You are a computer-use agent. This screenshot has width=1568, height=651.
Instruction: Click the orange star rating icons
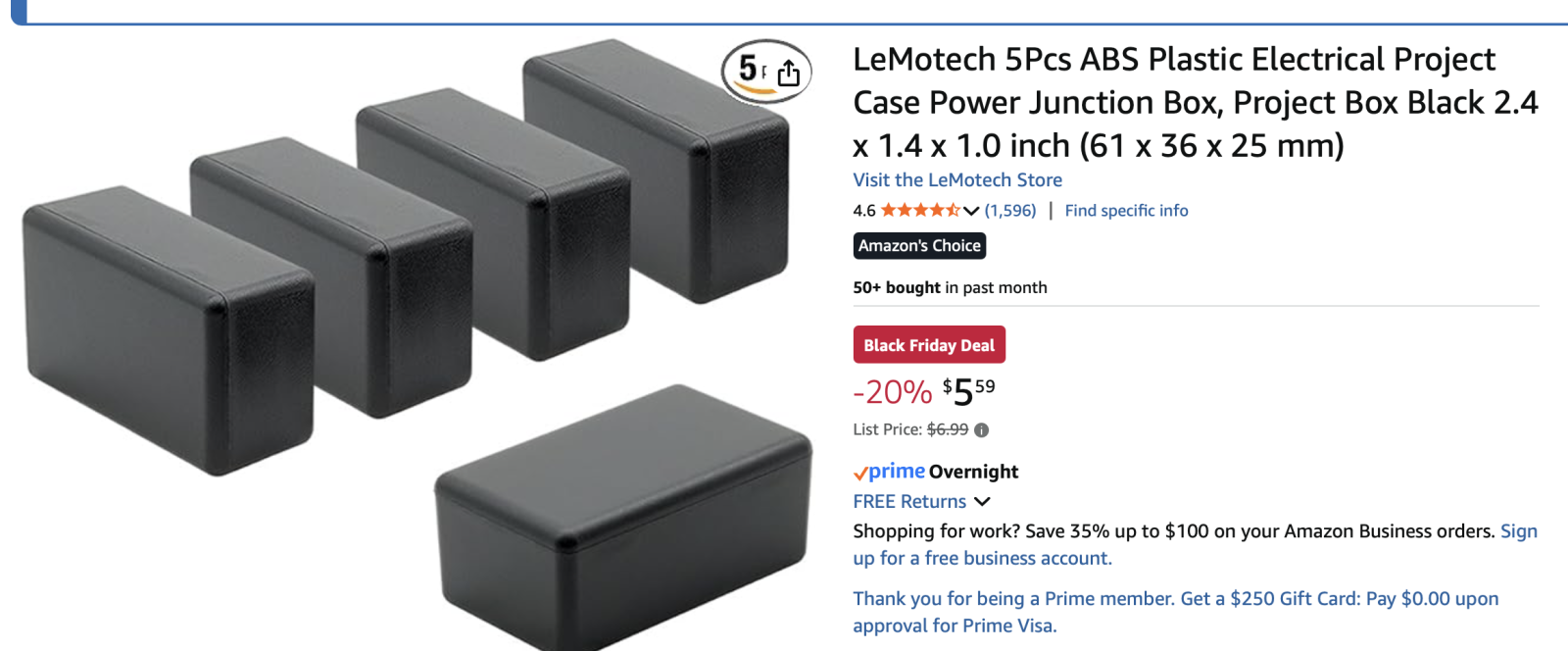pos(921,210)
